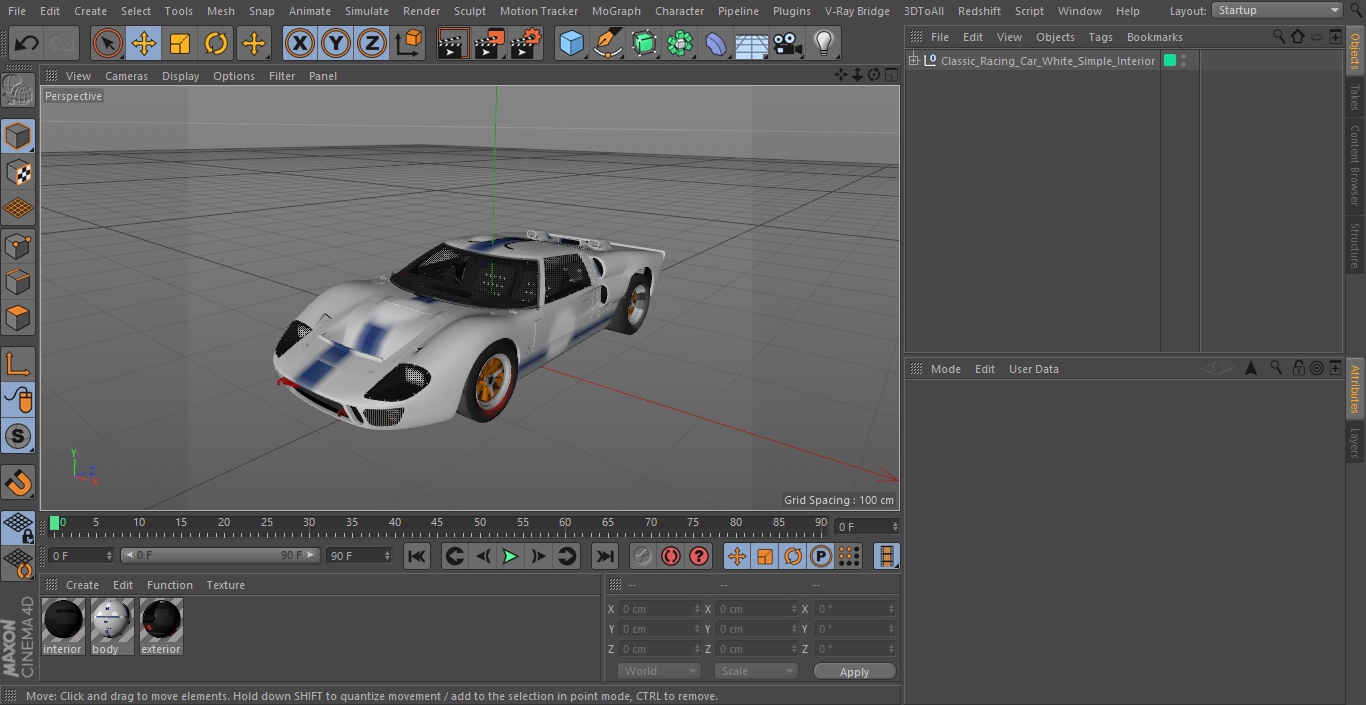Activate the Move tool
Viewport: 1366px width, 705px height.
[x=144, y=43]
